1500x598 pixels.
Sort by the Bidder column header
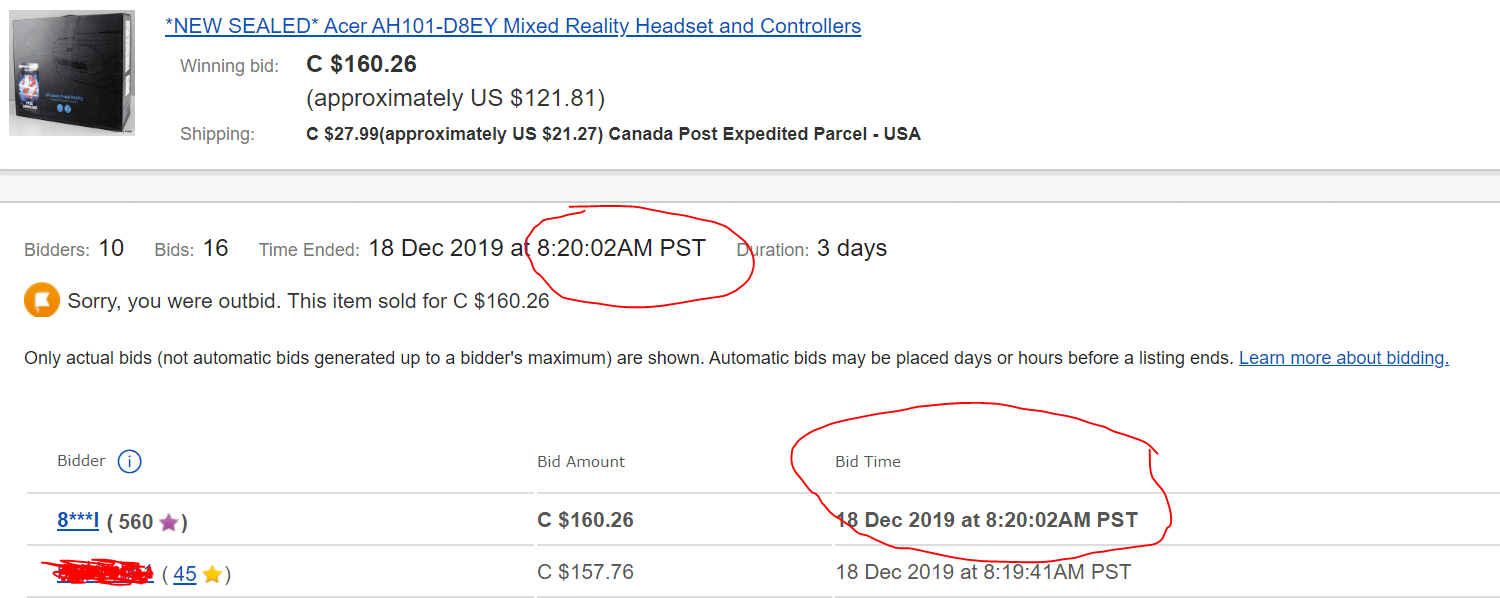click(x=79, y=461)
